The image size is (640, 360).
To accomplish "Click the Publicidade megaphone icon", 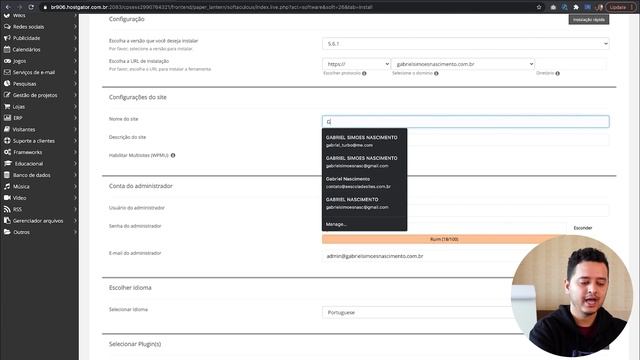I will tap(7, 38).
